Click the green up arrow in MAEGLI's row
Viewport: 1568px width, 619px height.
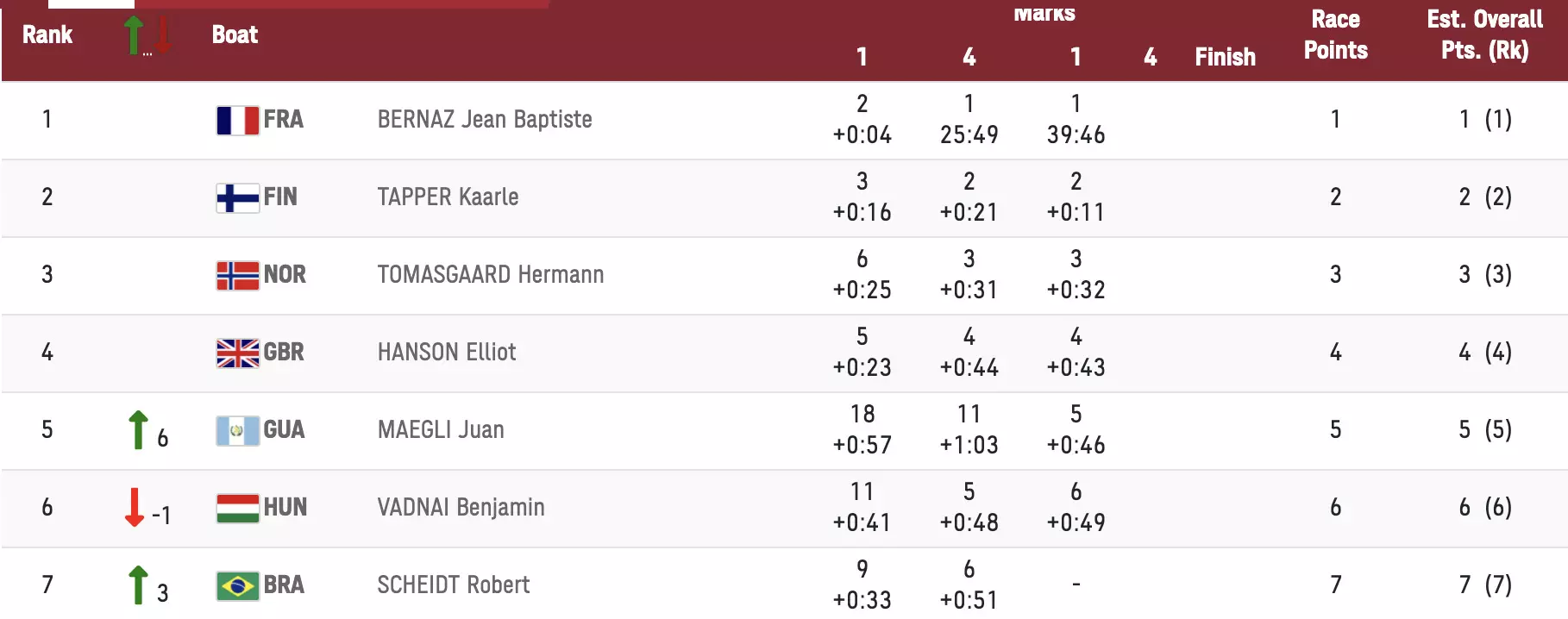[x=138, y=429]
